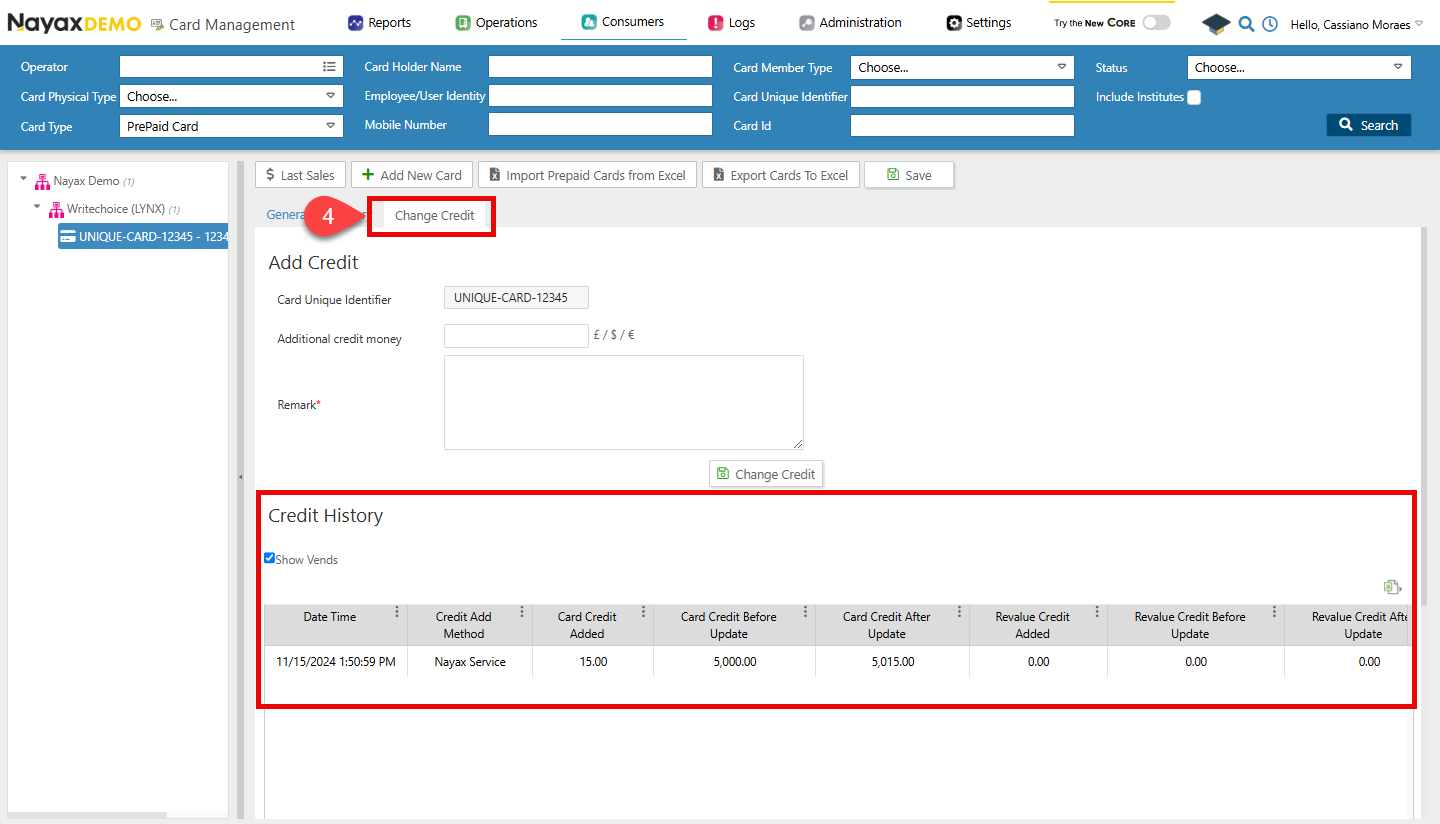
Task: Click the Card Id field
Action: tap(962, 126)
